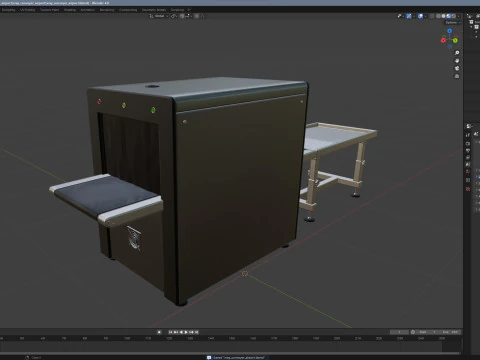This screenshot has height=360, width=480.
Task: Open the viewport shading options dropdown
Action: 459,16
